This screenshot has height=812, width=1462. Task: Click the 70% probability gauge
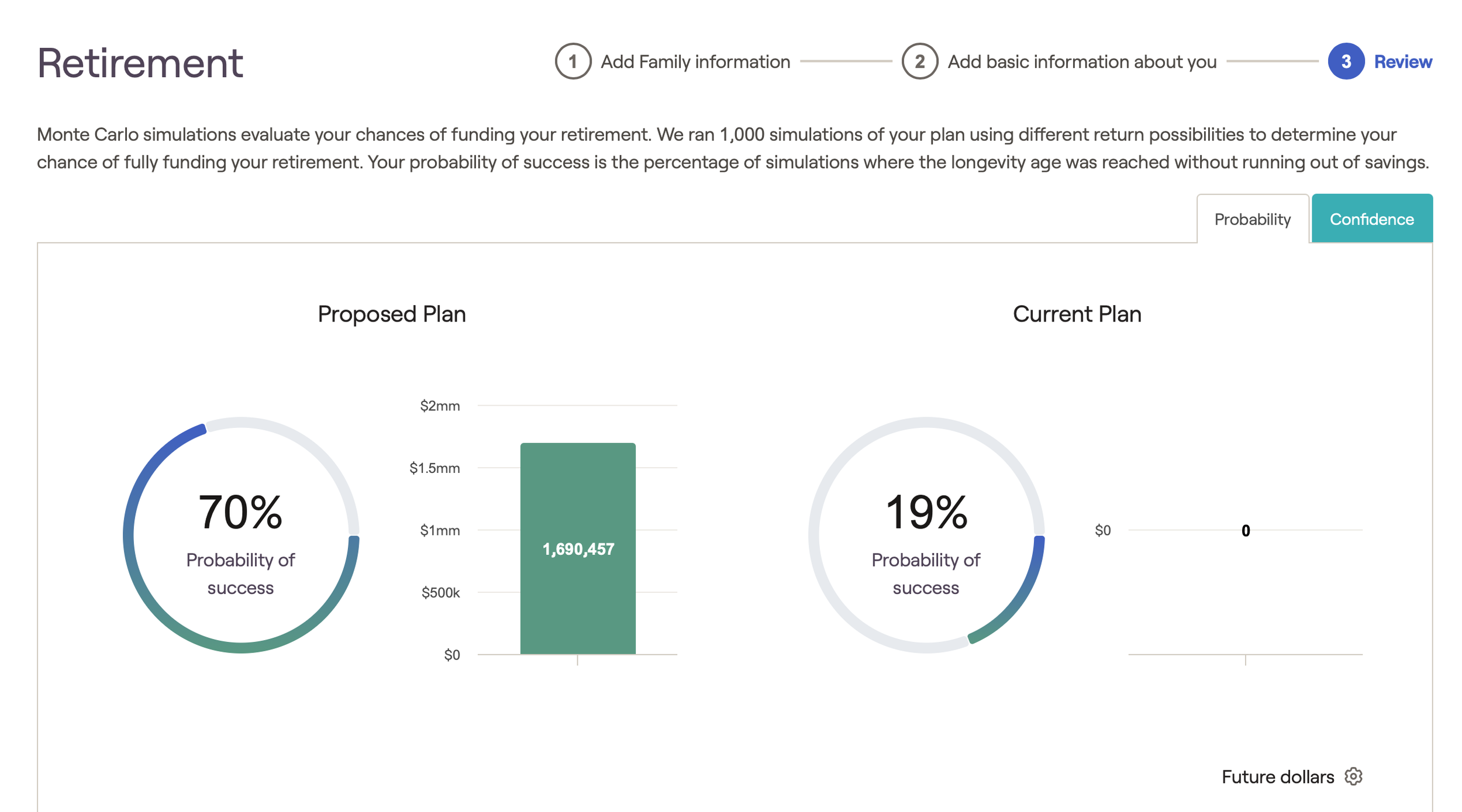241,535
